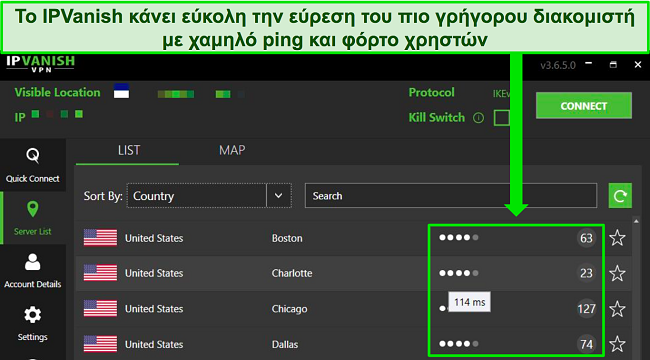Expand the Sort By dropdown arrow
This screenshot has height=360, width=650.
coord(279,195)
